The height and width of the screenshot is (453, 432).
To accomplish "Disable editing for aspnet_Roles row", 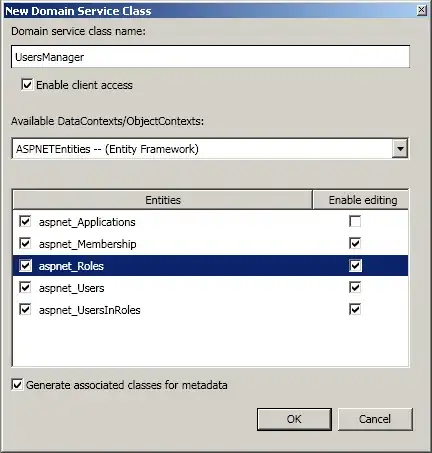I will tap(355, 266).
